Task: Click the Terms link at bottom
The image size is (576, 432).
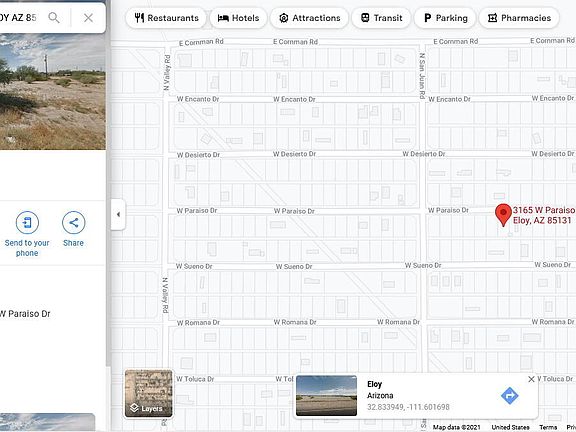Action: pyautogui.click(x=548, y=427)
